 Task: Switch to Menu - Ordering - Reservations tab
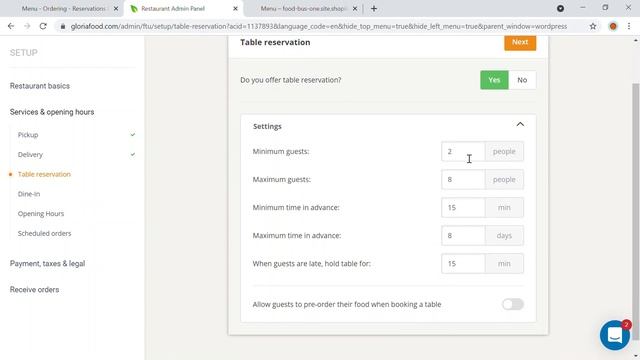[63, 8]
